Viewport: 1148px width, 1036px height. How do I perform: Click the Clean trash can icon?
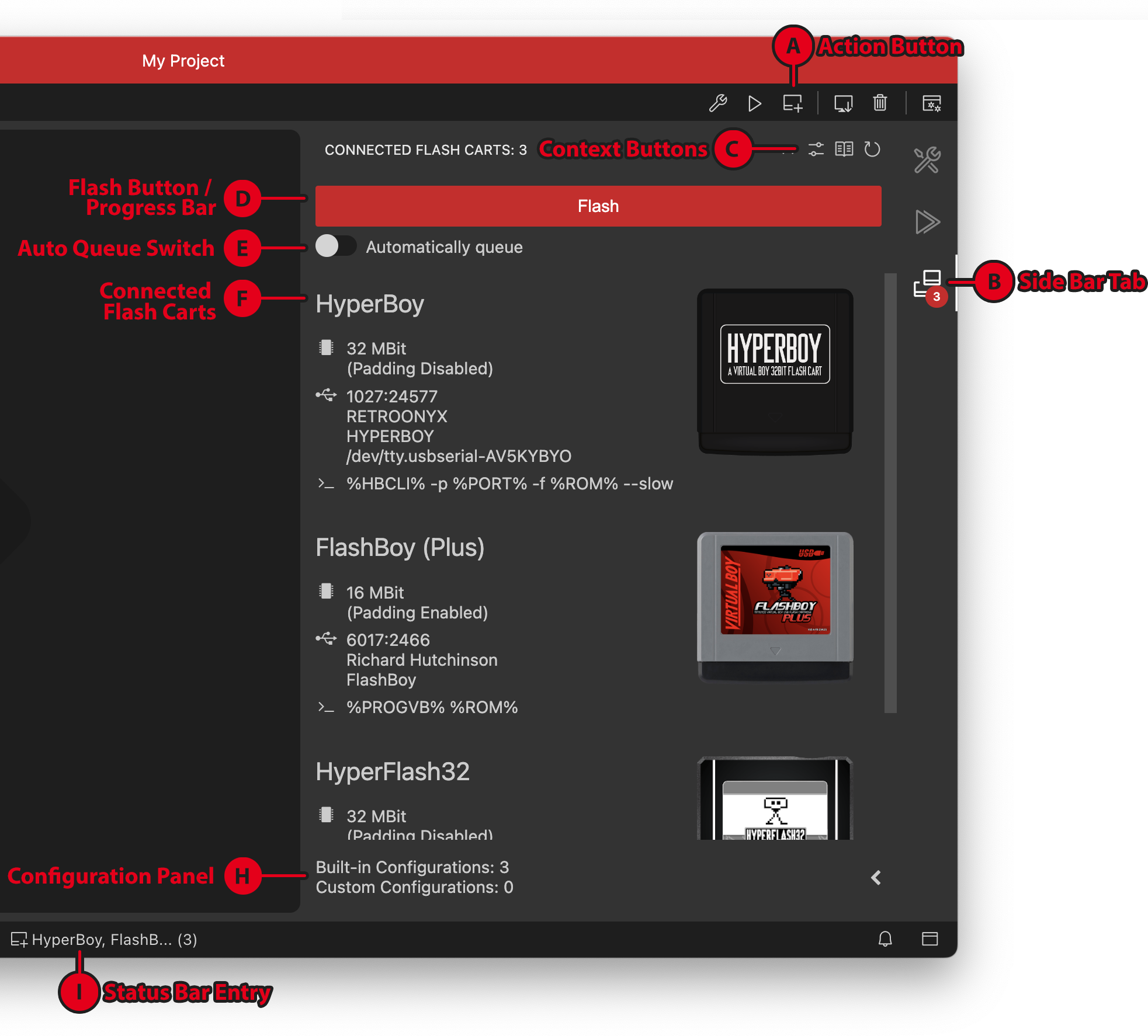[x=880, y=103]
